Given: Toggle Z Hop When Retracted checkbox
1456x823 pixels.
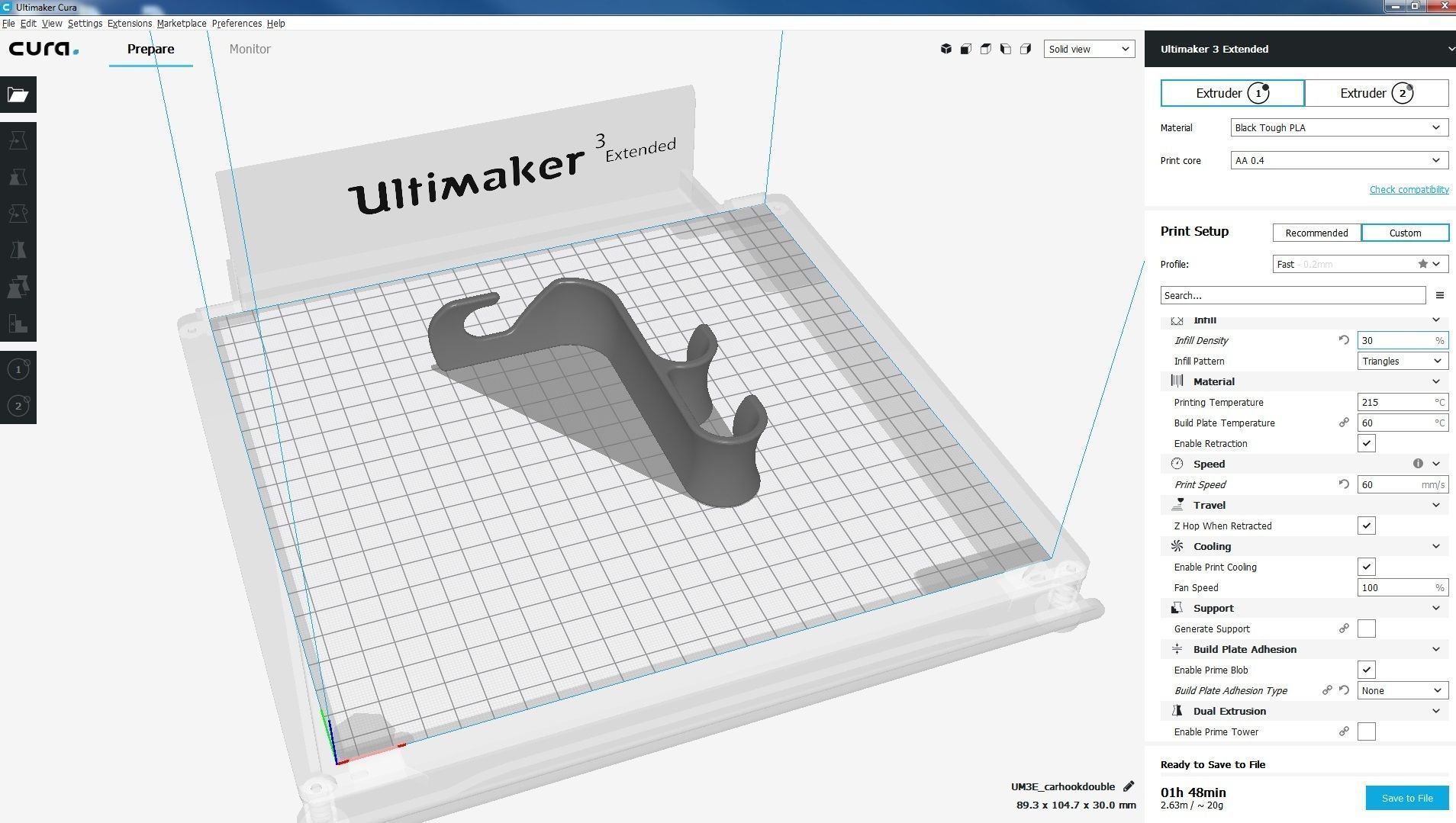Looking at the screenshot, I should coord(1367,526).
